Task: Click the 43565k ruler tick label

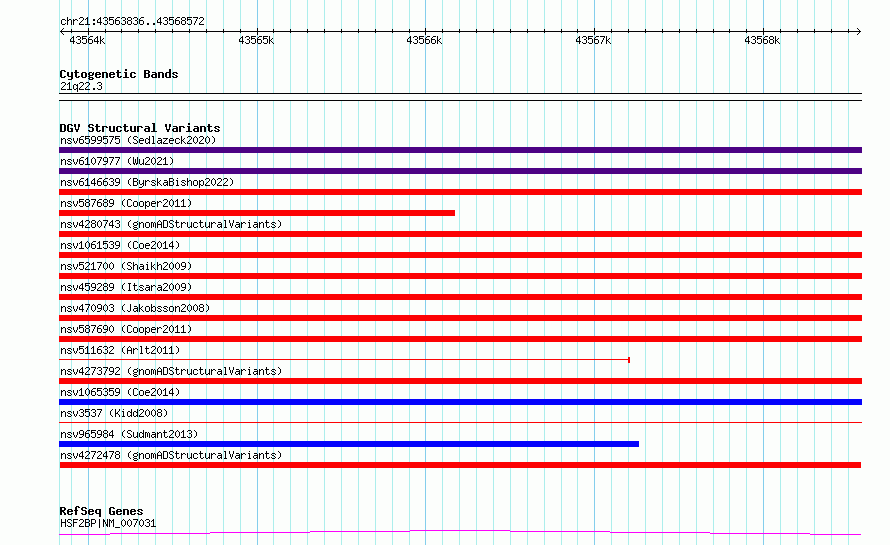Action: pos(256,40)
